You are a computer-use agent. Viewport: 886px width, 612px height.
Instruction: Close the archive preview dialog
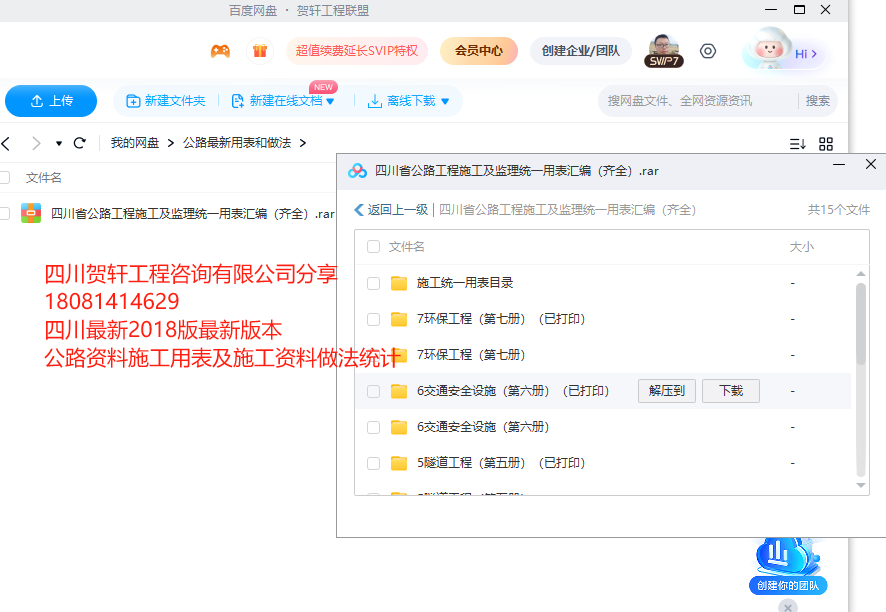(x=871, y=164)
